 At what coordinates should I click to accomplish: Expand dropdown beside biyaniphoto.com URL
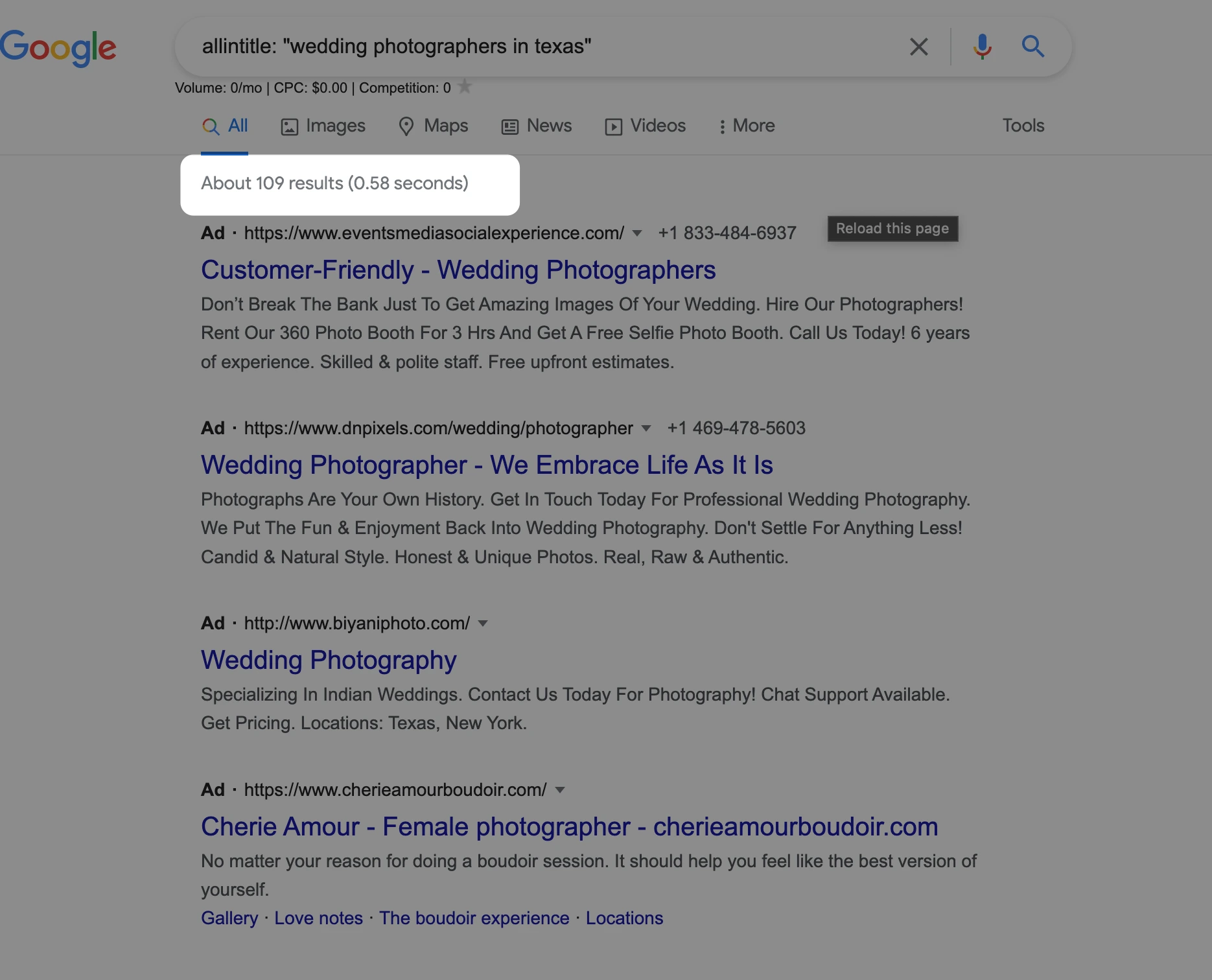(x=483, y=624)
